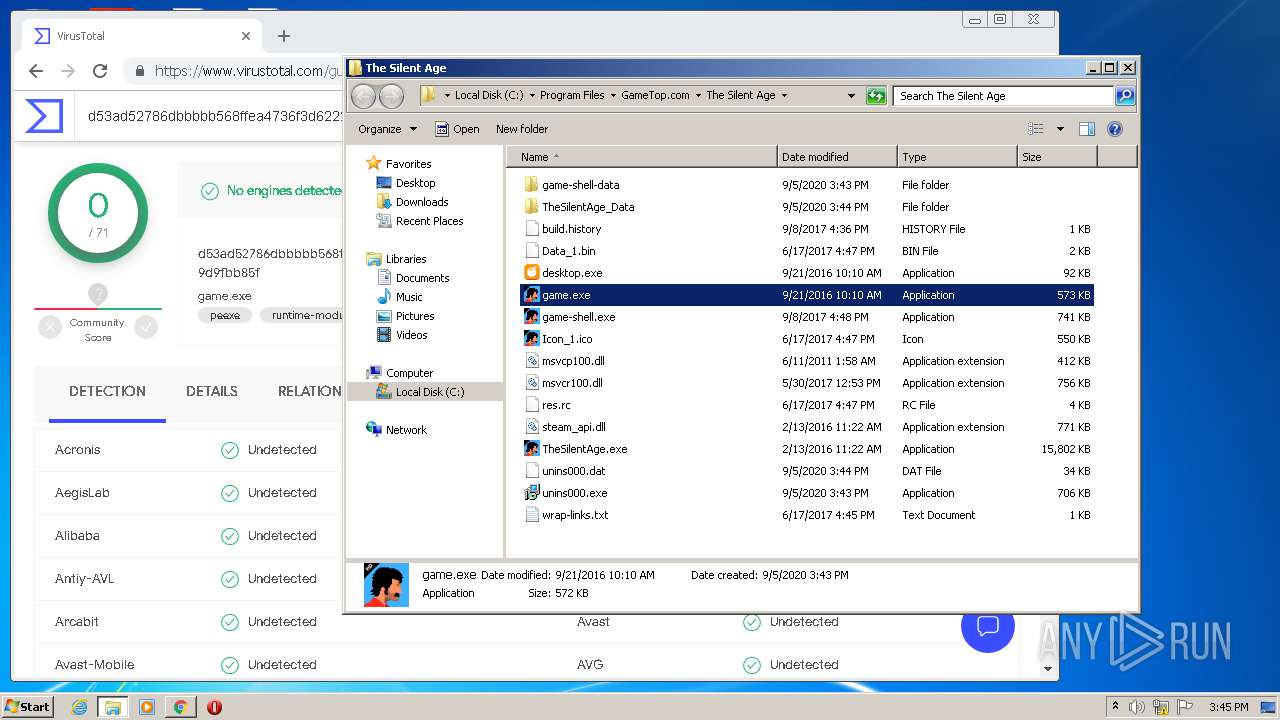The width and height of the screenshot is (1280, 720).
Task: Click the Windows Start button
Action: 28,707
